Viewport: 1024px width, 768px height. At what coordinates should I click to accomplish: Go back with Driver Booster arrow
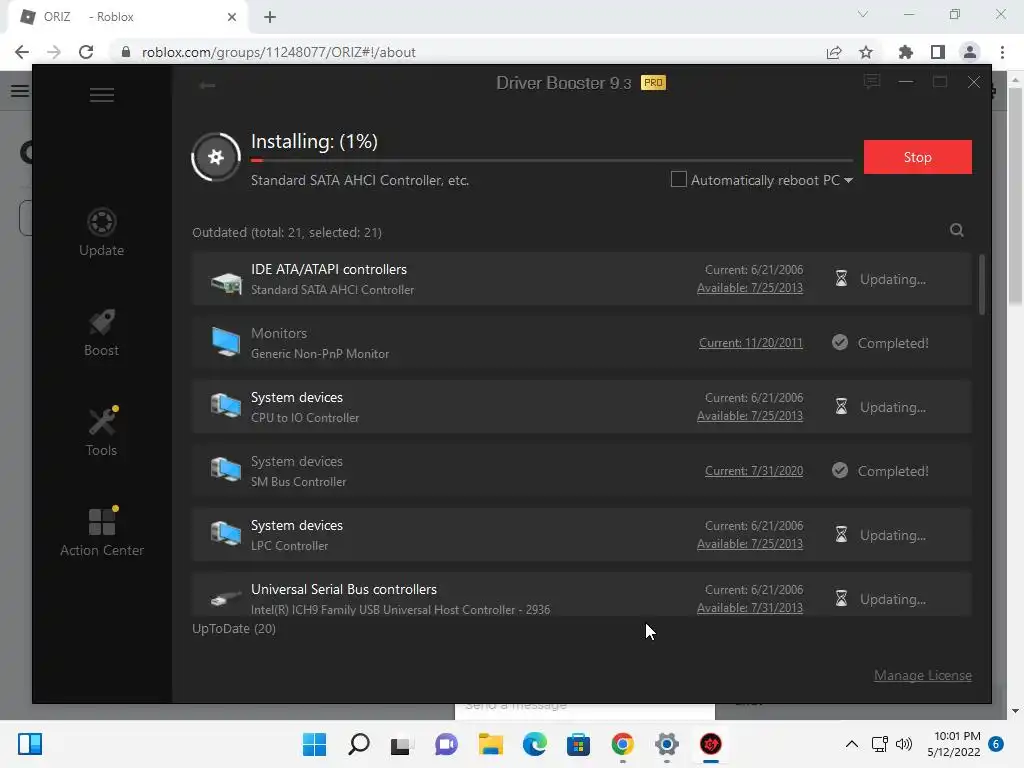(x=207, y=85)
